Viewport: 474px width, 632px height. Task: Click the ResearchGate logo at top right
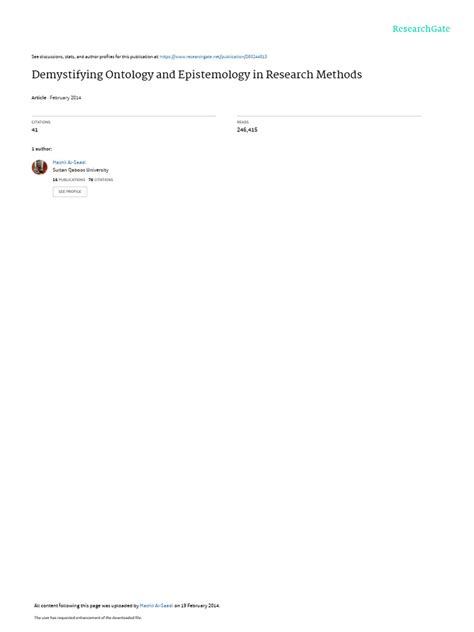421,29
